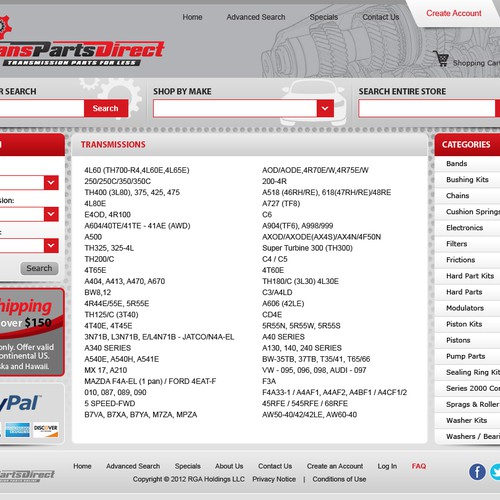Open the Electronics category
Viewport: 500px width, 500px height.
pyautogui.click(x=464, y=228)
